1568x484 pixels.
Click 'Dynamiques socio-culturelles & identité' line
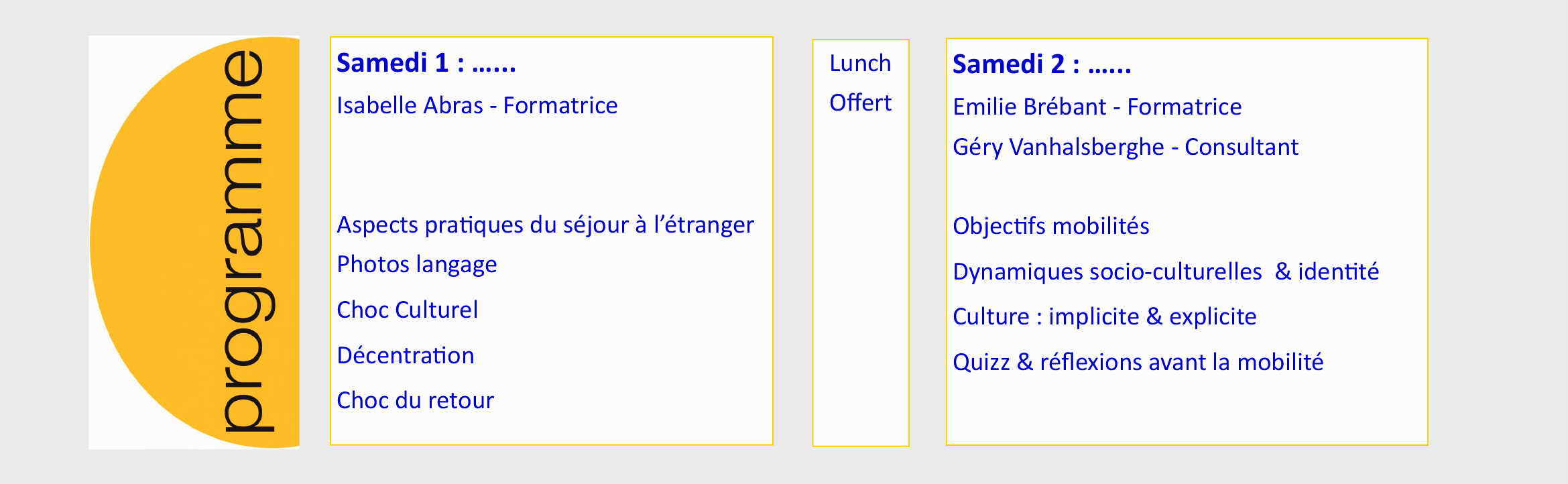pyautogui.click(x=1166, y=271)
